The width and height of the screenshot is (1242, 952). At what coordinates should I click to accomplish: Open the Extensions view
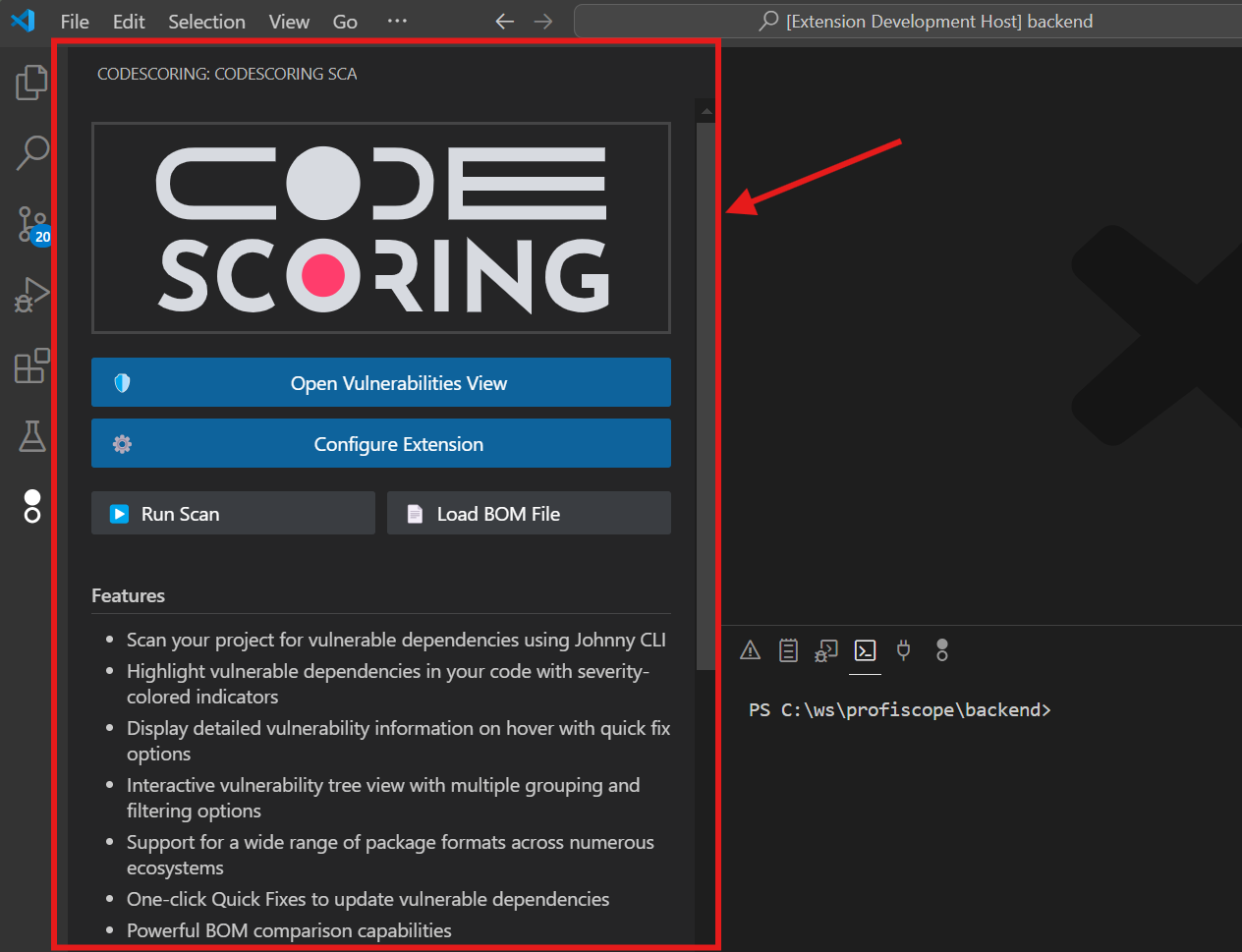coord(31,365)
